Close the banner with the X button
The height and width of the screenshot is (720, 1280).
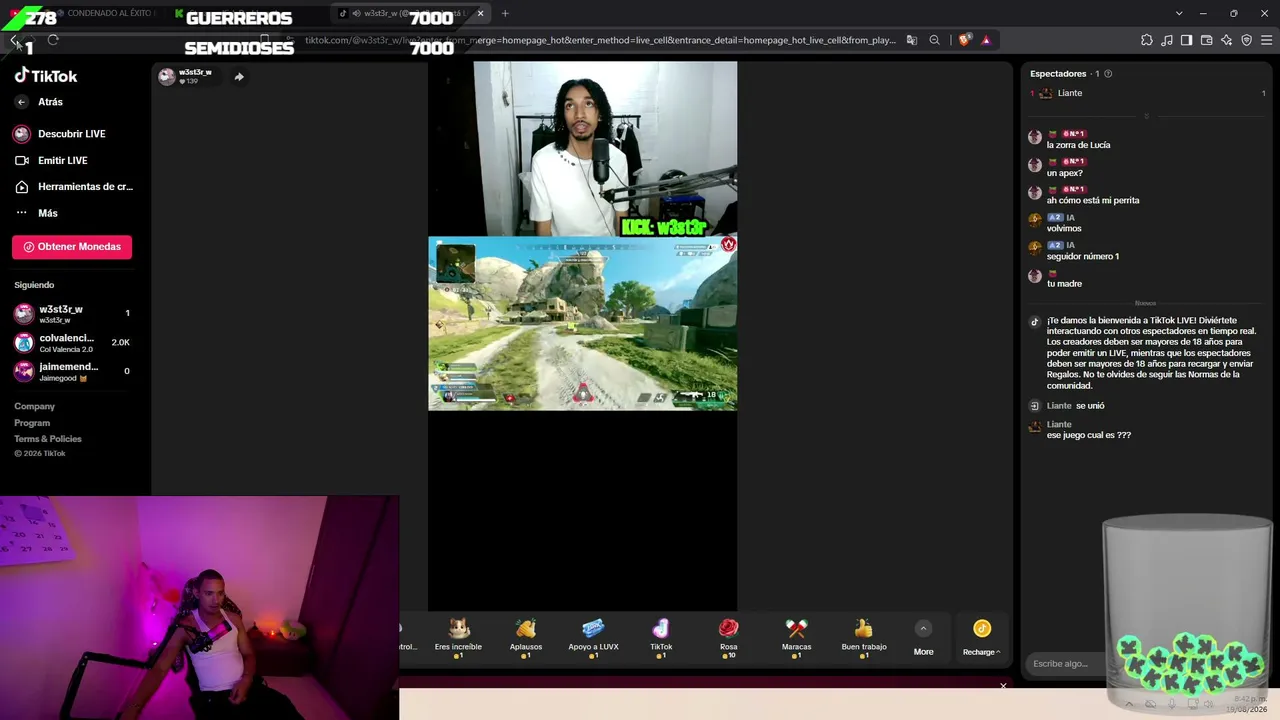(x=1003, y=686)
